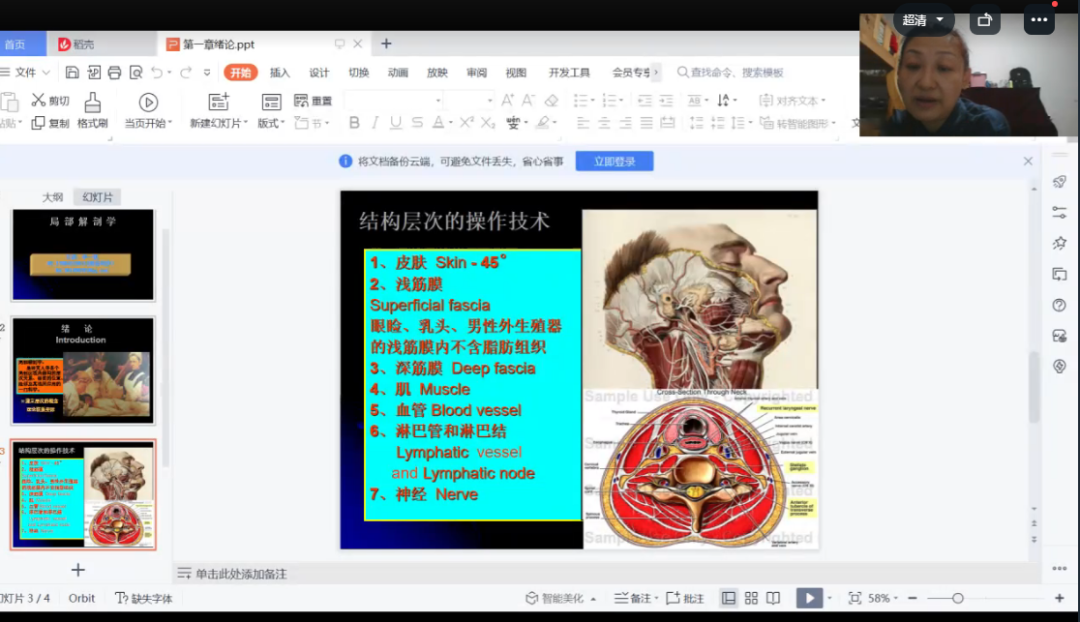Select slide 2 绪论 Introduction thumbnail
1080x622 pixels.
(x=83, y=371)
